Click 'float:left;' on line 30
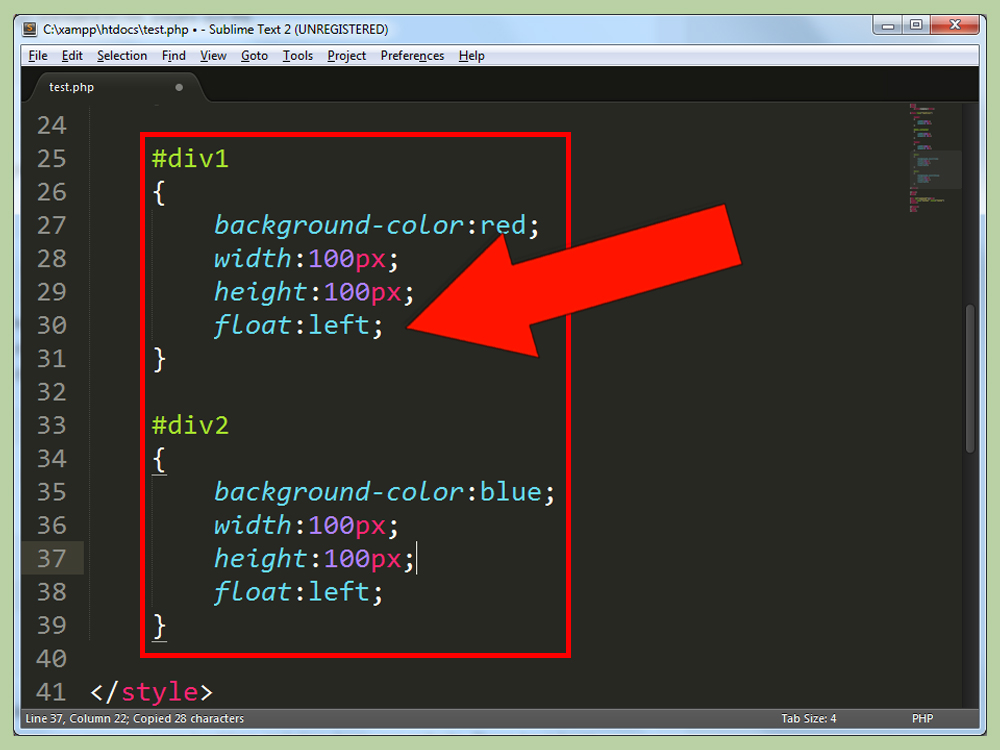The width and height of the screenshot is (1000, 750). click(298, 325)
